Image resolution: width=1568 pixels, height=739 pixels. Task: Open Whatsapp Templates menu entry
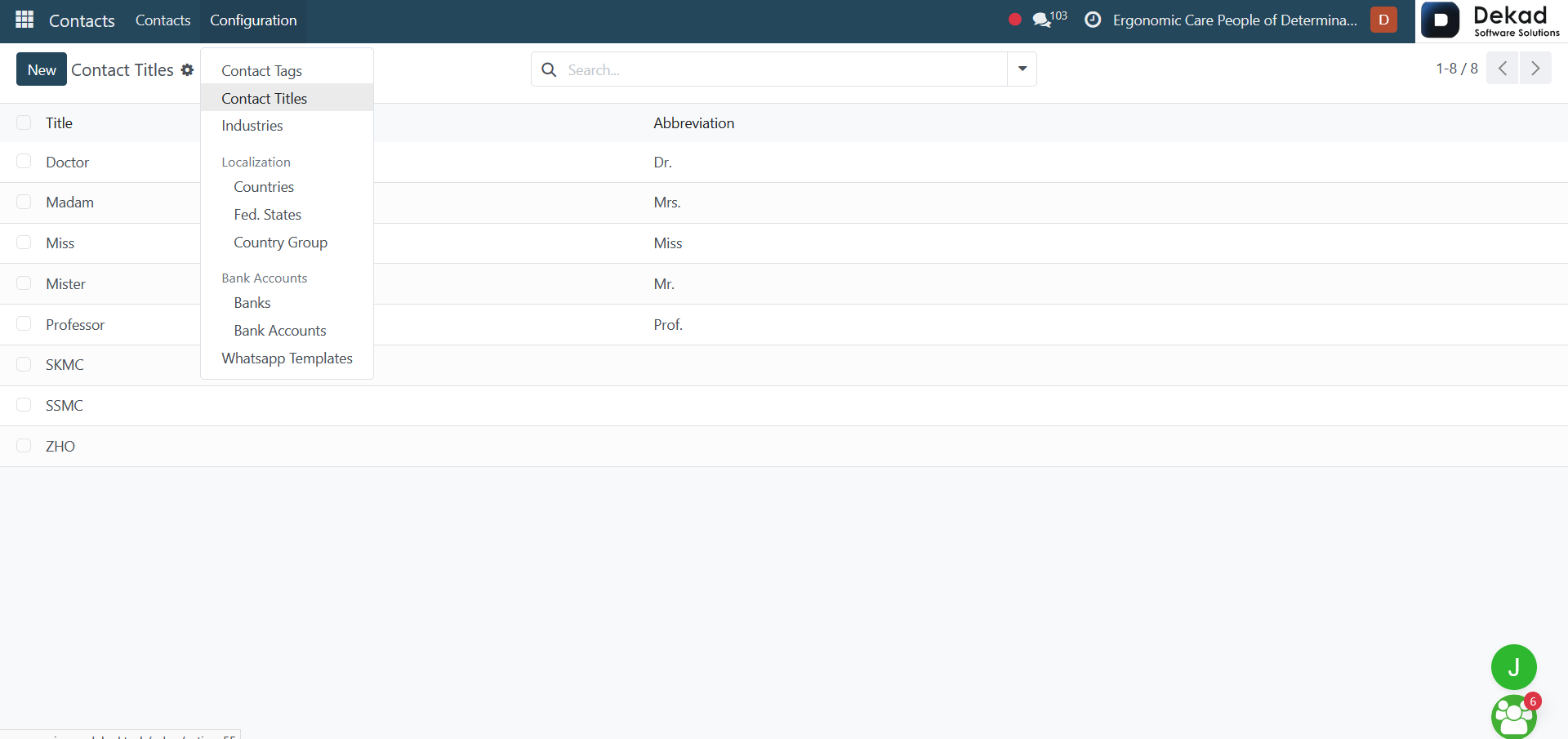287,358
